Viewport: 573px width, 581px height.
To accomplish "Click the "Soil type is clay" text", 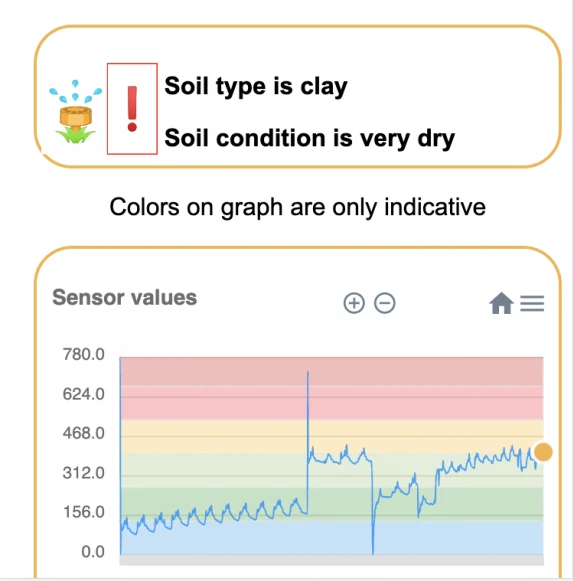I will (x=256, y=86).
